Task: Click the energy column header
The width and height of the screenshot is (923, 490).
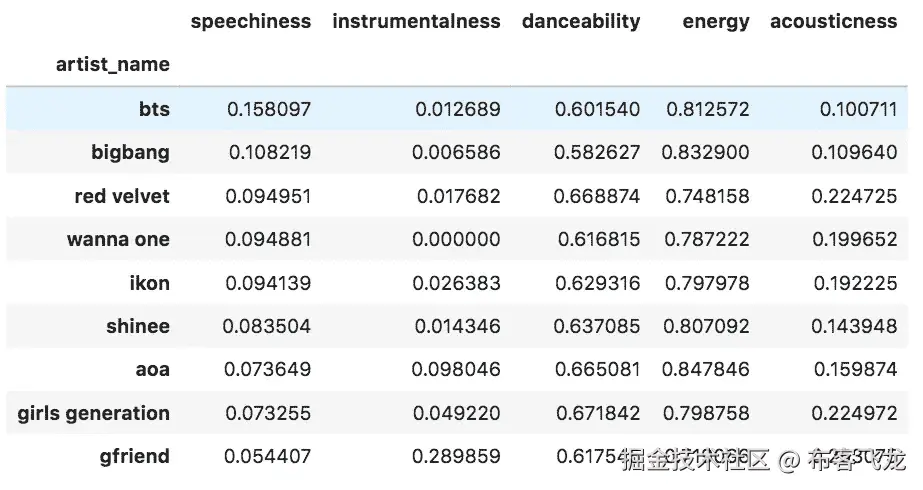Action: coord(715,21)
